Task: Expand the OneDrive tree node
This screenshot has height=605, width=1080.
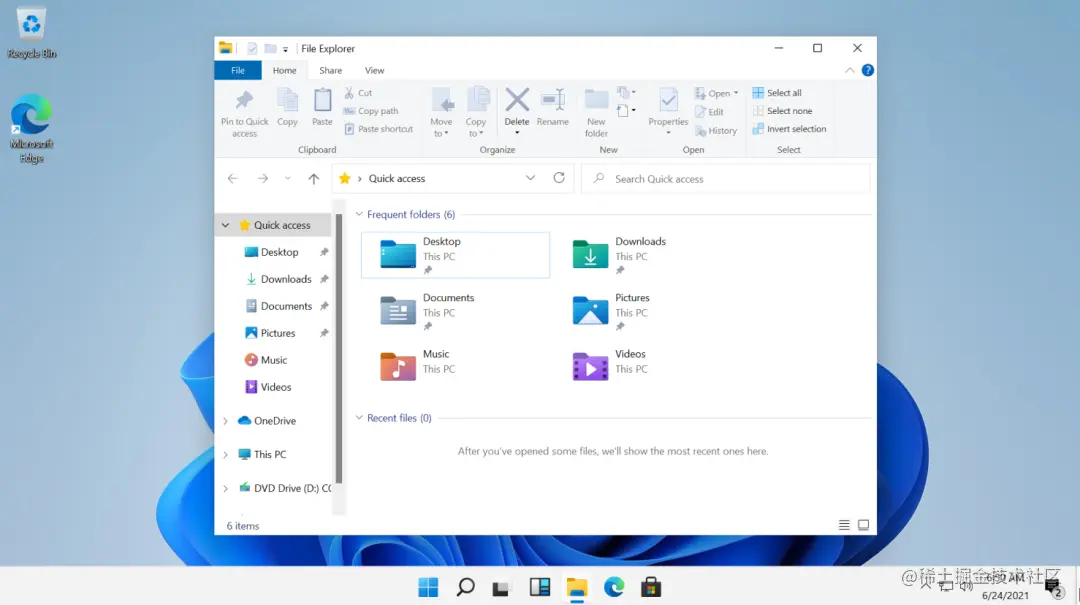Action: 225,421
